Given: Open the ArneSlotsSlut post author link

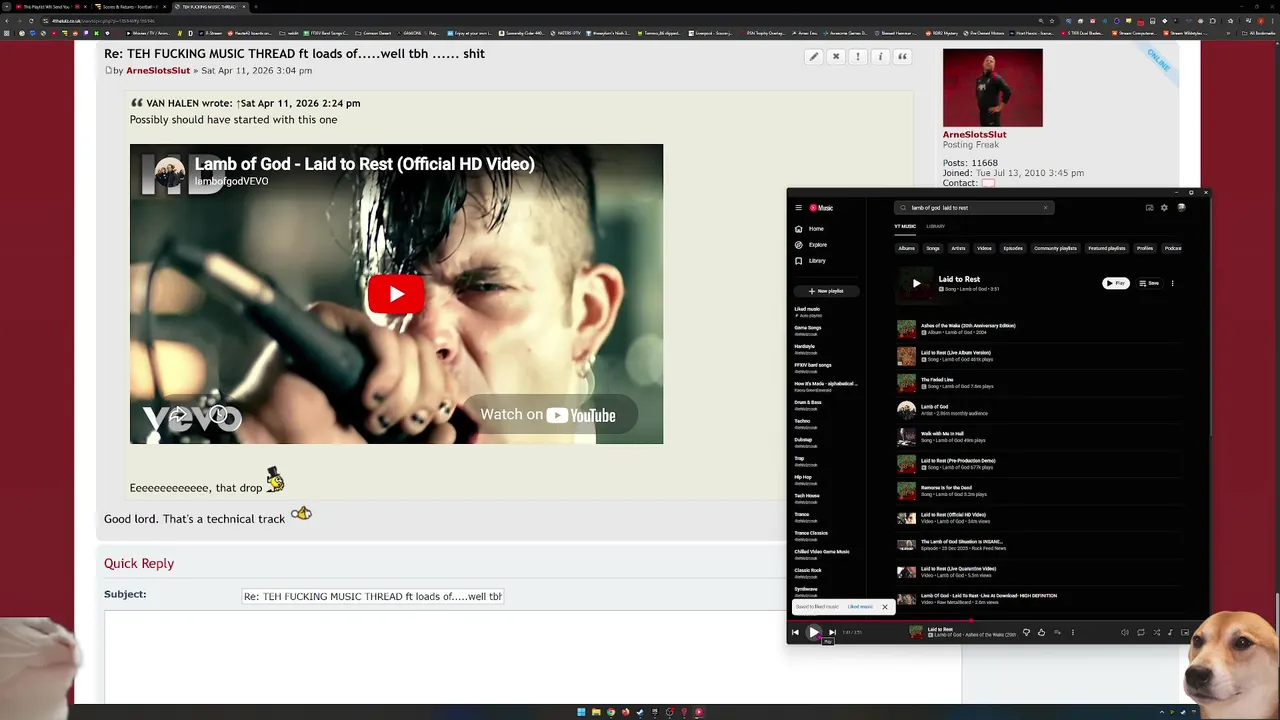Looking at the screenshot, I should tap(158, 71).
